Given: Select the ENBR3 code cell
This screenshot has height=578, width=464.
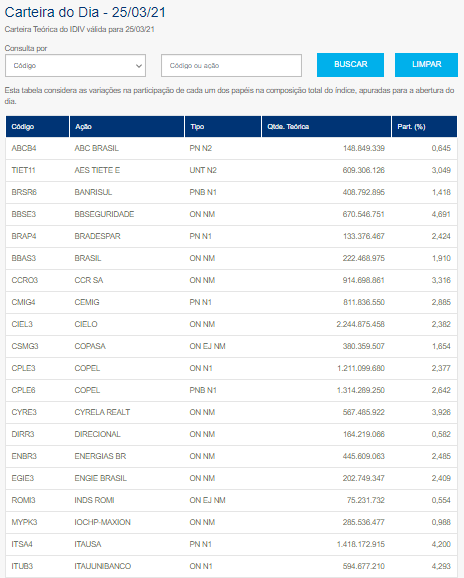Looking at the screenshot, I should pyautogui.click(x=24, y=456).
